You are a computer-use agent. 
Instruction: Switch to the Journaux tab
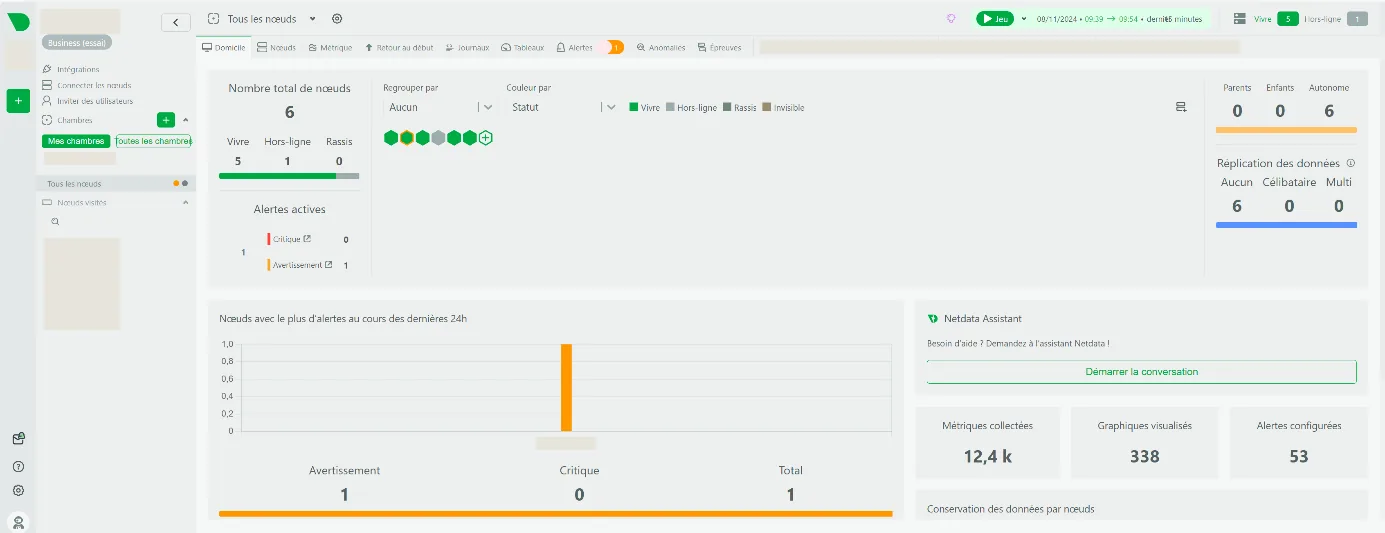(468, 47)
